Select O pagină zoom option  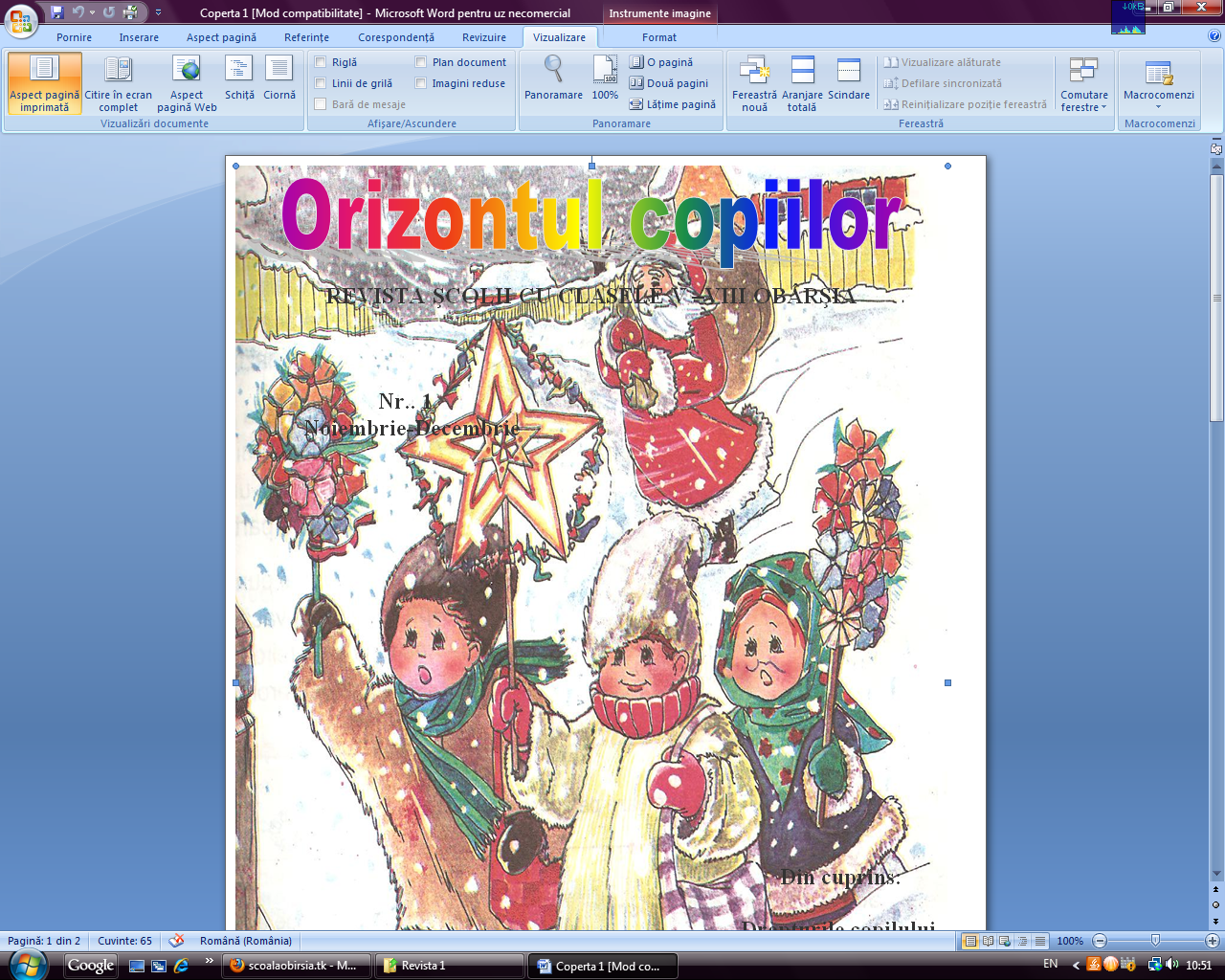(x=661, y=62)
